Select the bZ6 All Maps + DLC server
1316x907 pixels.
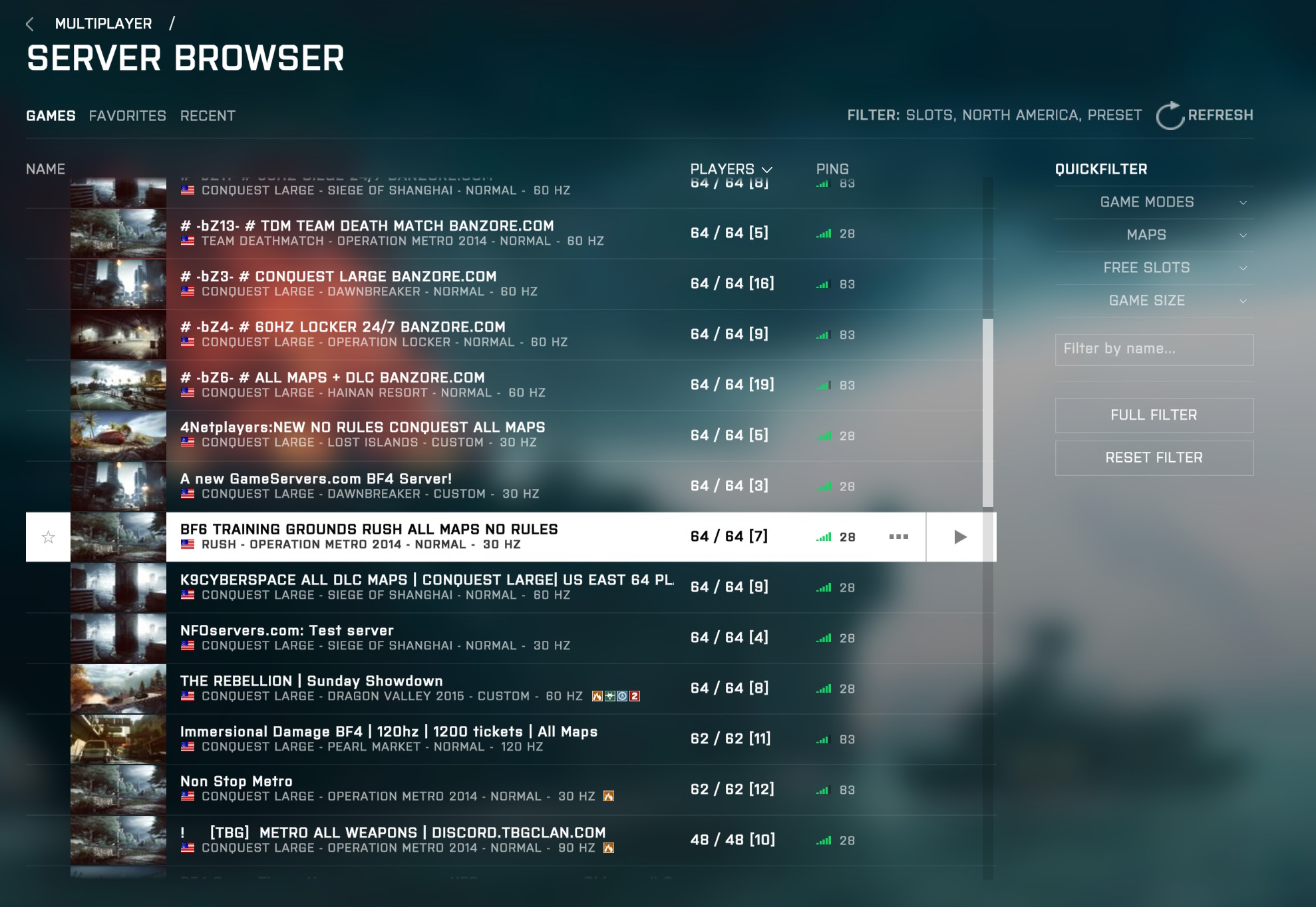tap(511, 385)
